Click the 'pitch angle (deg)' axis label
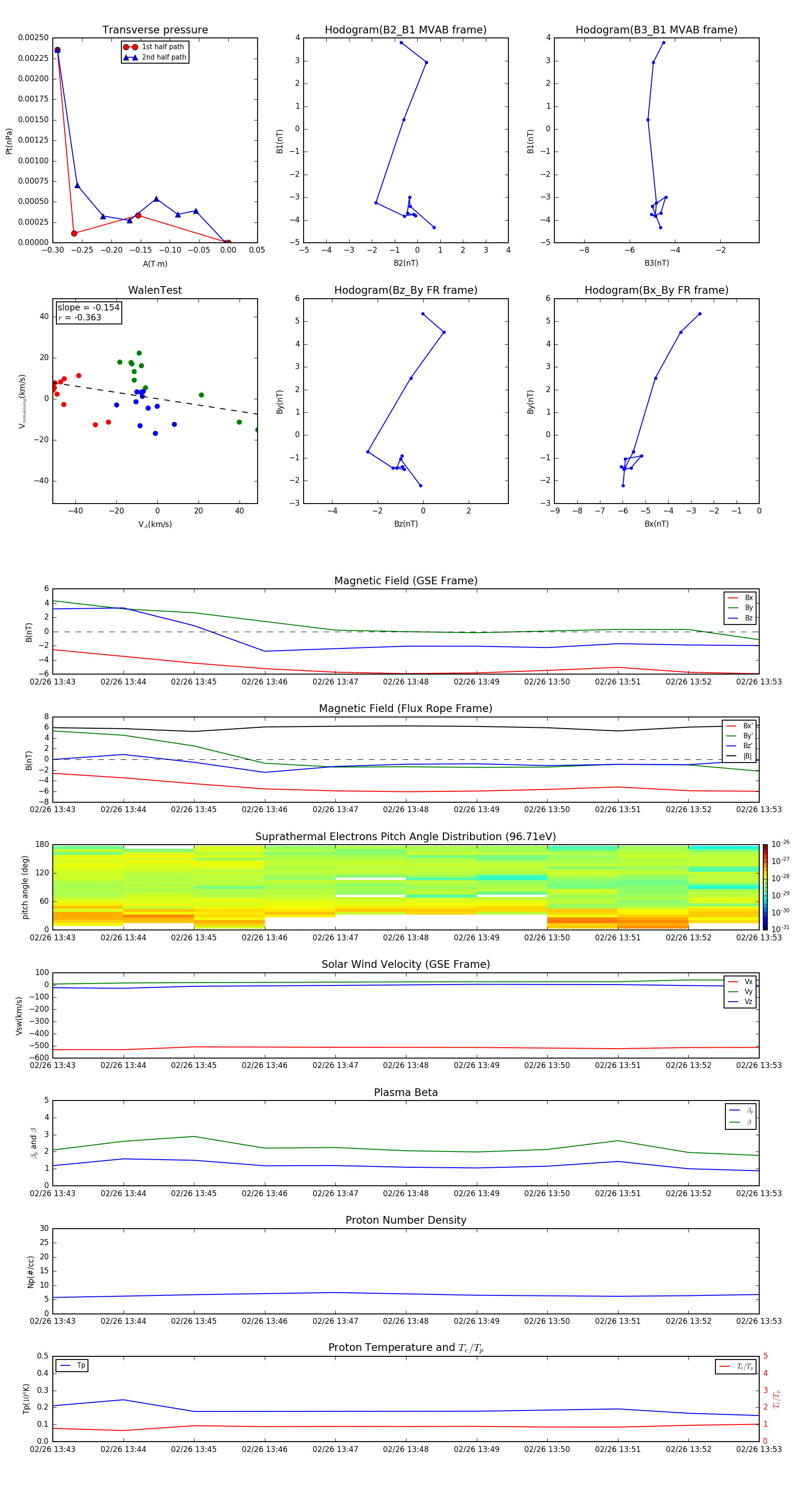Screen dimensions: 812x1489 click(25, 887)
